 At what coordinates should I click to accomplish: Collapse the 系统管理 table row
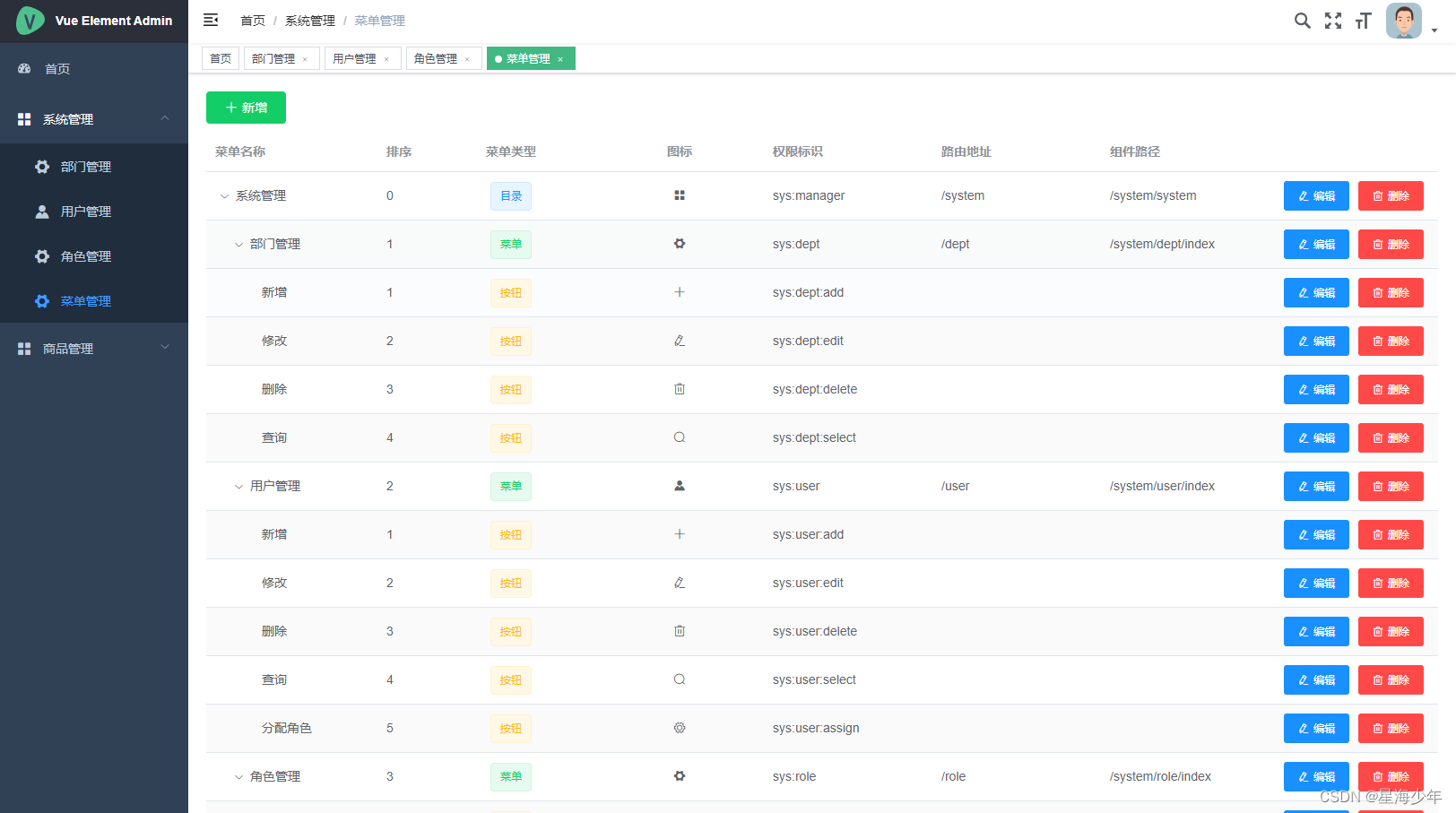pos(224,196)
